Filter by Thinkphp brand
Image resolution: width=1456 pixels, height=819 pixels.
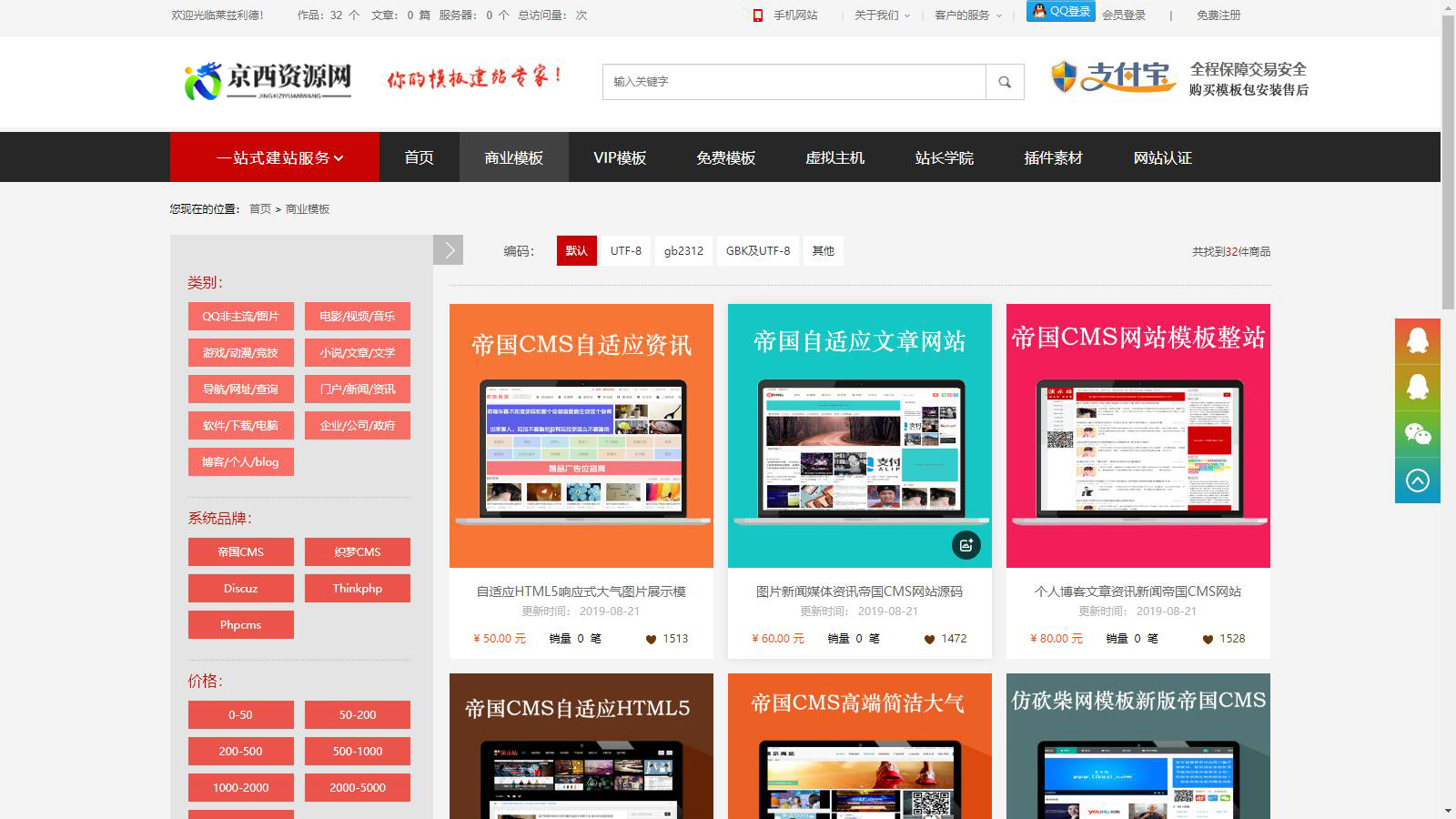pos(358,589)
